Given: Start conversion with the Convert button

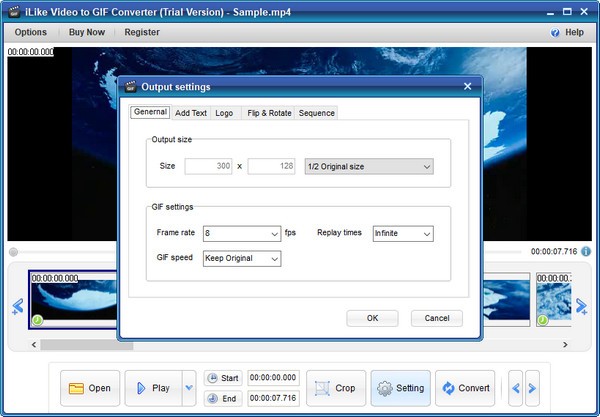Looking at the screenshot, I should tap(464, 388).
